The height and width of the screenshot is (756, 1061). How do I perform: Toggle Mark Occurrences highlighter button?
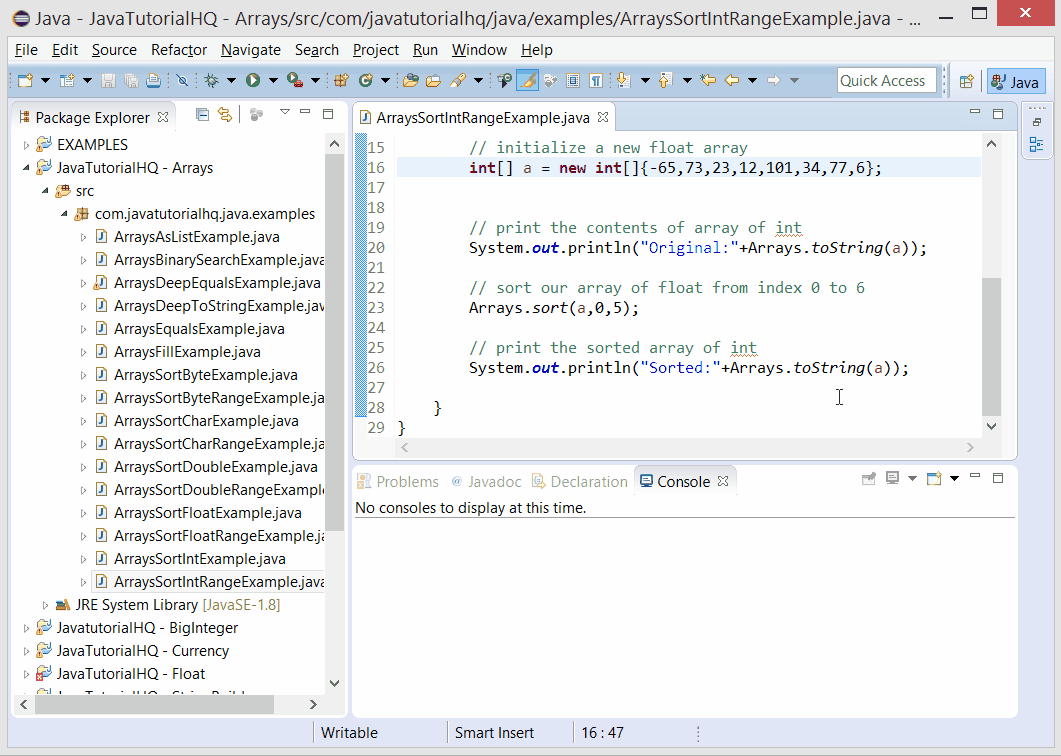tap(527, 81)
